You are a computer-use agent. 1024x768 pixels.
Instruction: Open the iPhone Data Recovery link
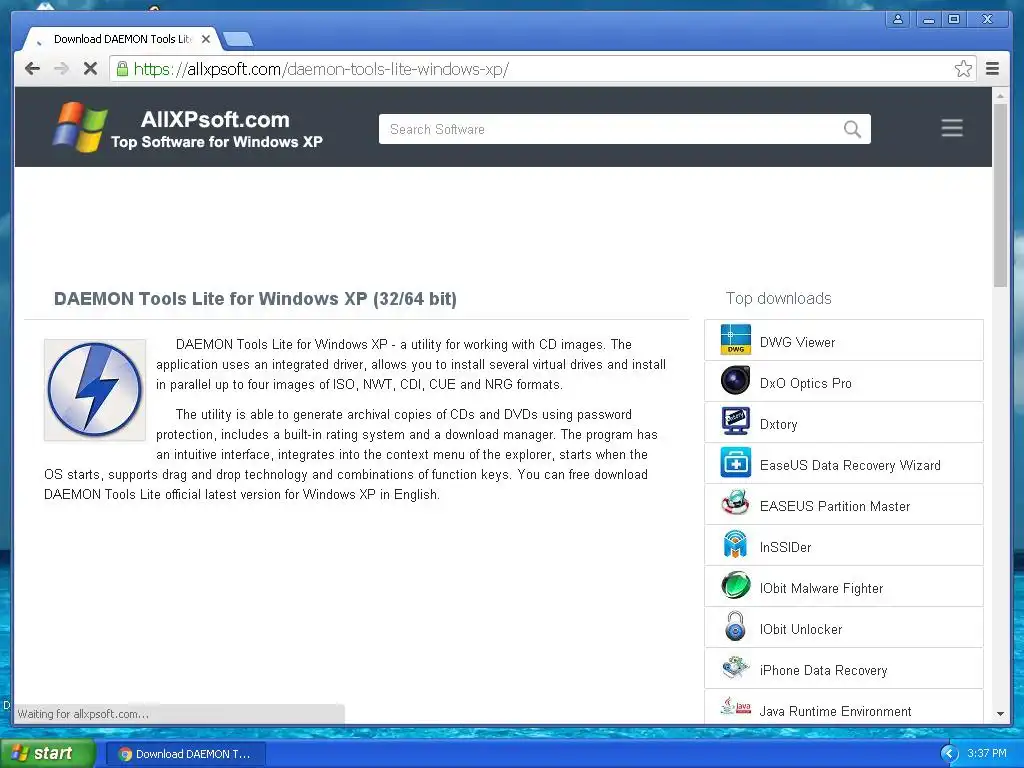click(x=823, y=671)
